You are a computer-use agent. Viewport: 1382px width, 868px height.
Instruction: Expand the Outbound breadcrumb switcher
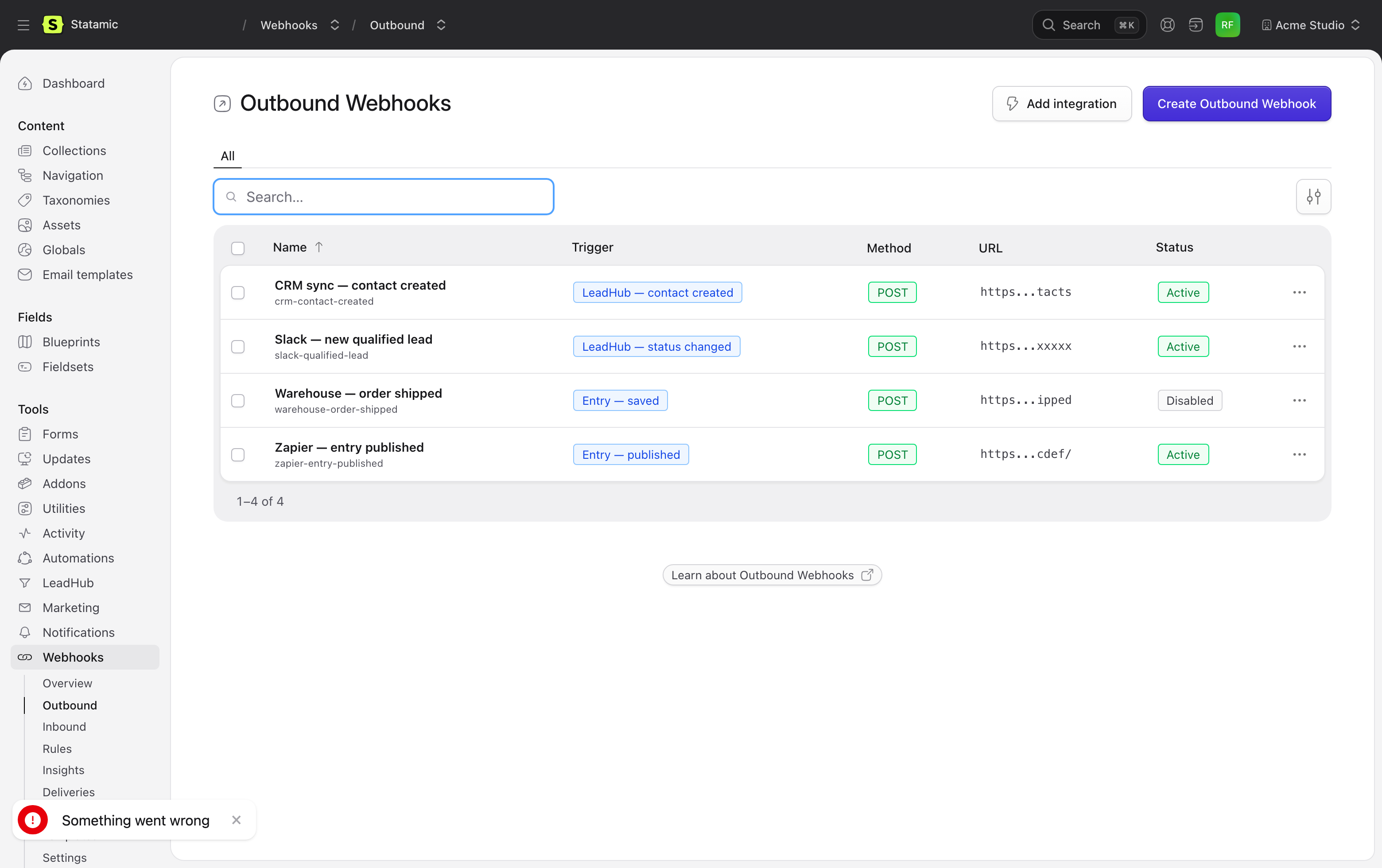[441, 25]
